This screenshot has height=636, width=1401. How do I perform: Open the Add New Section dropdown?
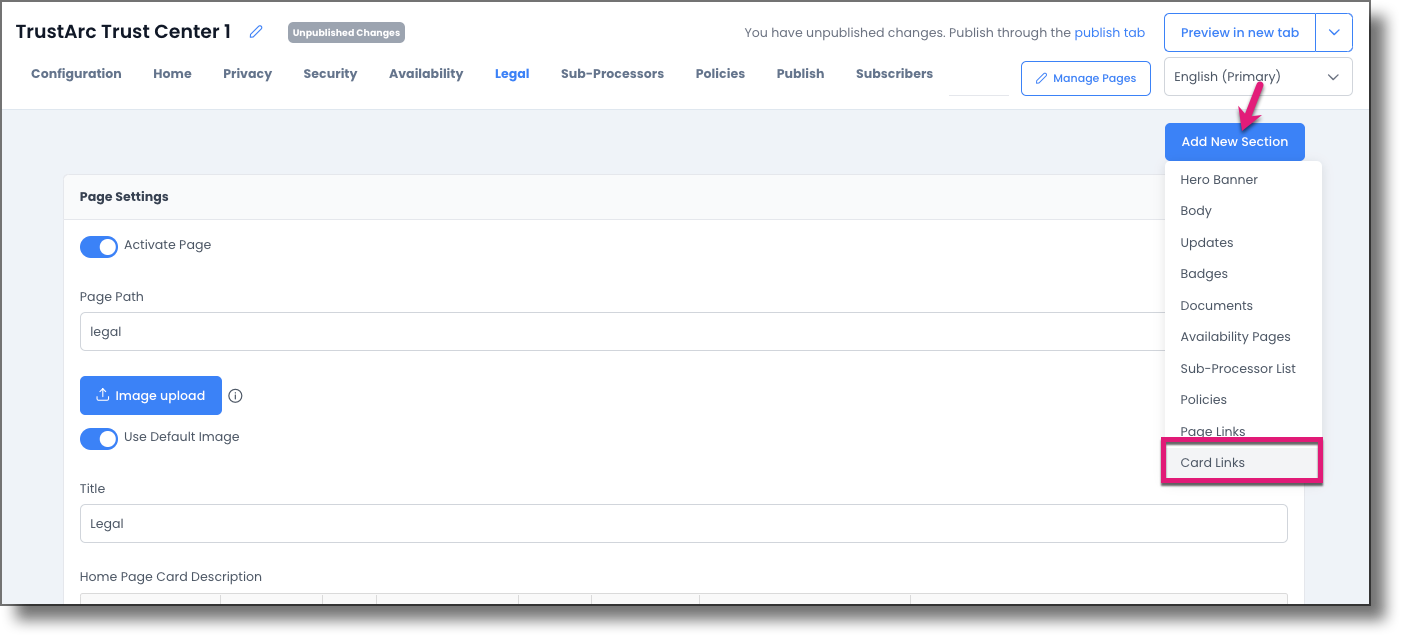click(1234, 141)
